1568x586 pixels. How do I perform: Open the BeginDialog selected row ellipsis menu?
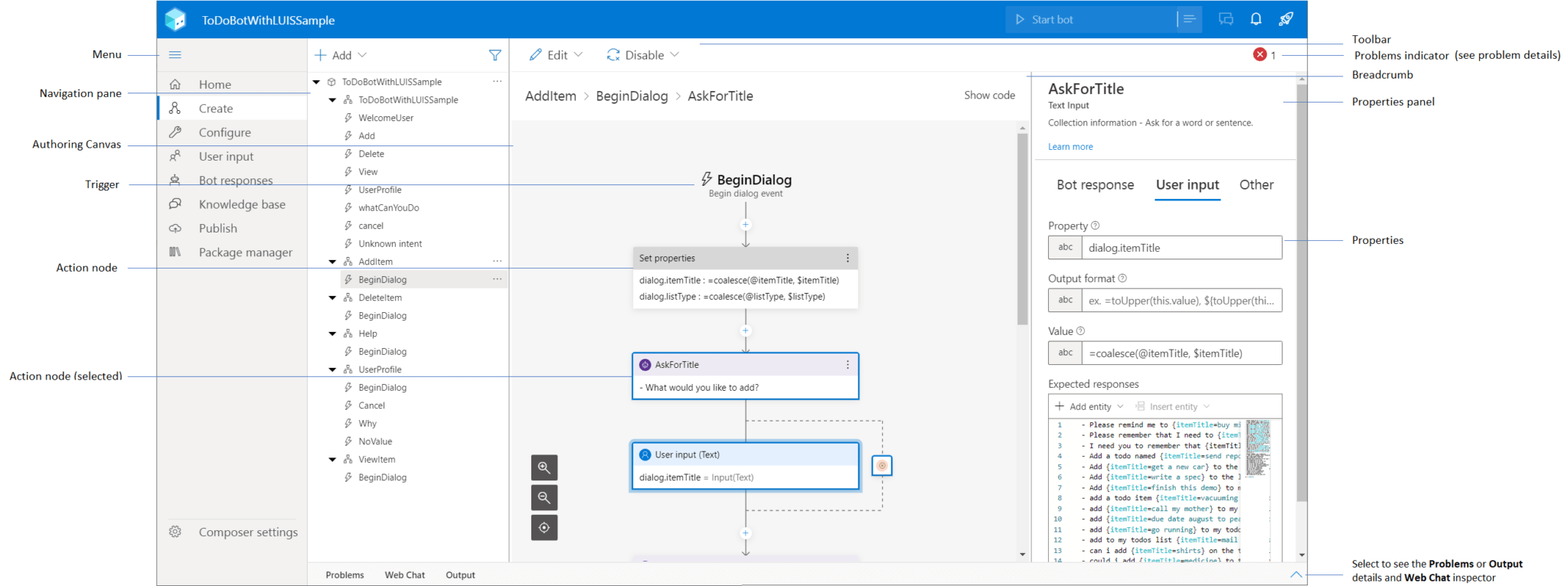pos(498,279)
